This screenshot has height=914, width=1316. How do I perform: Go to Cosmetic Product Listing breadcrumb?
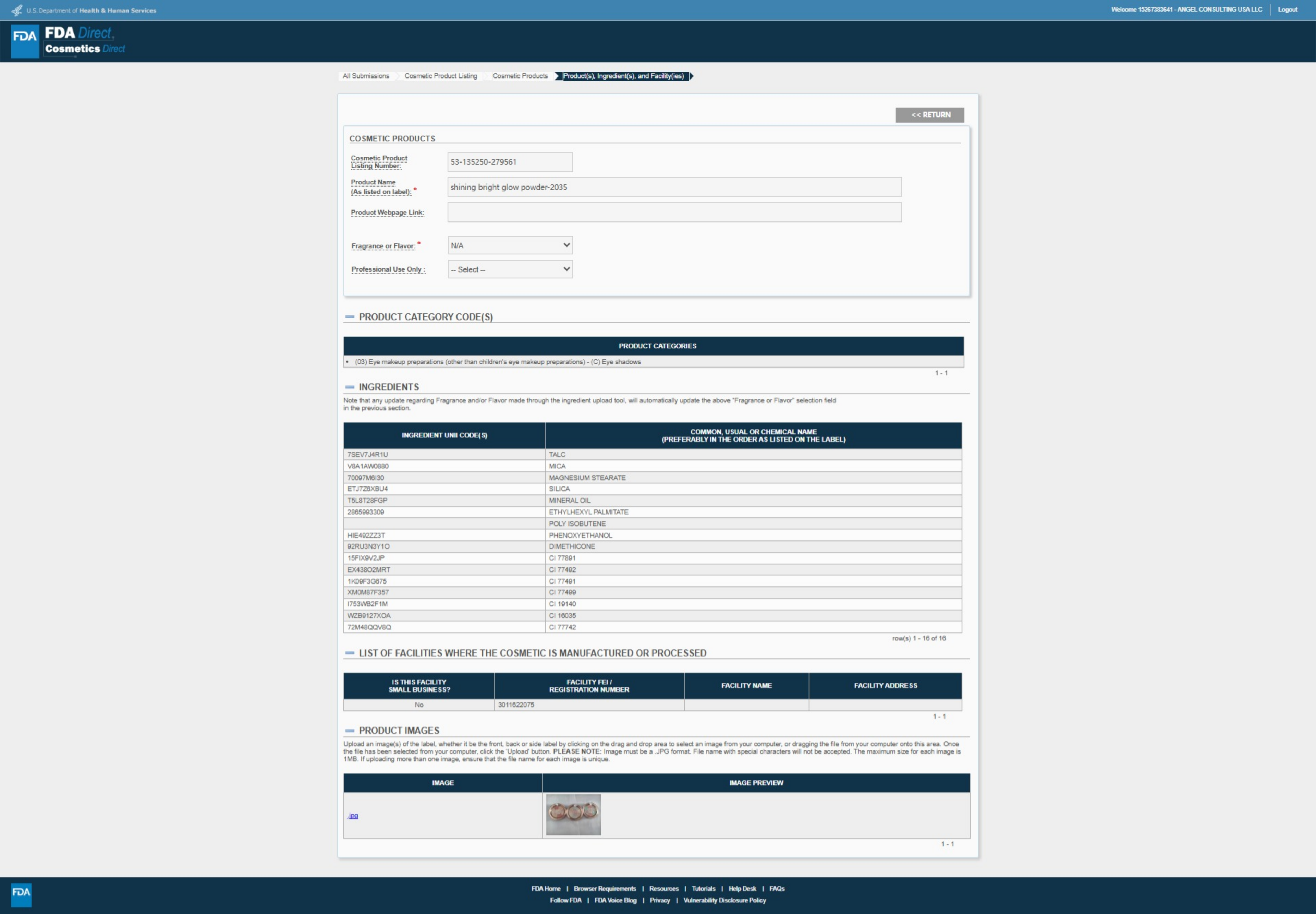coord(440,76)
